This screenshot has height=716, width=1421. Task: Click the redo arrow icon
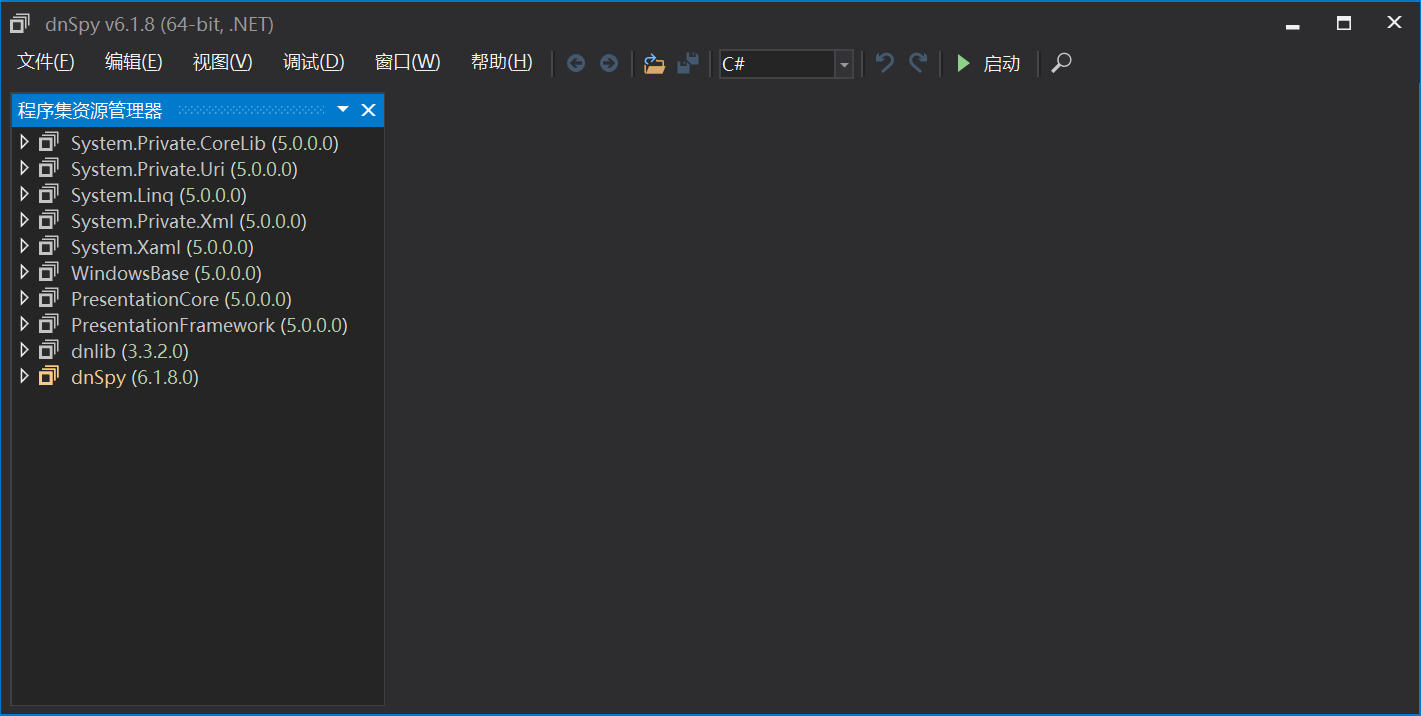coord(918,63)
